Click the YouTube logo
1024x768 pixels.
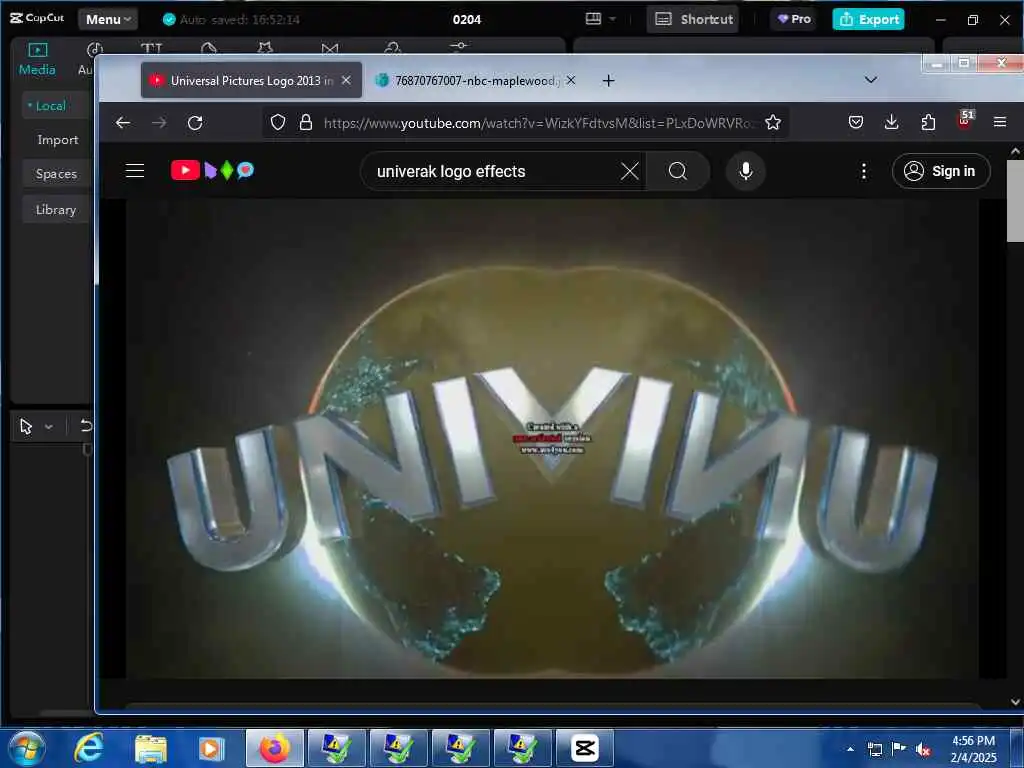[212, 170]
